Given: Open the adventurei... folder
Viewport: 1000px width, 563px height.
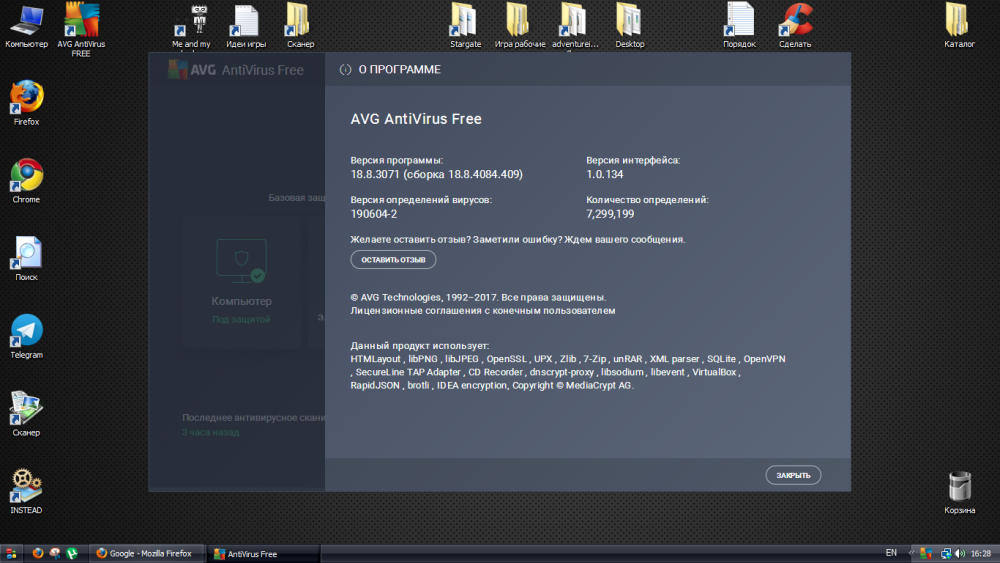Looking at the screenshot, I should click(x=575, y=26).
